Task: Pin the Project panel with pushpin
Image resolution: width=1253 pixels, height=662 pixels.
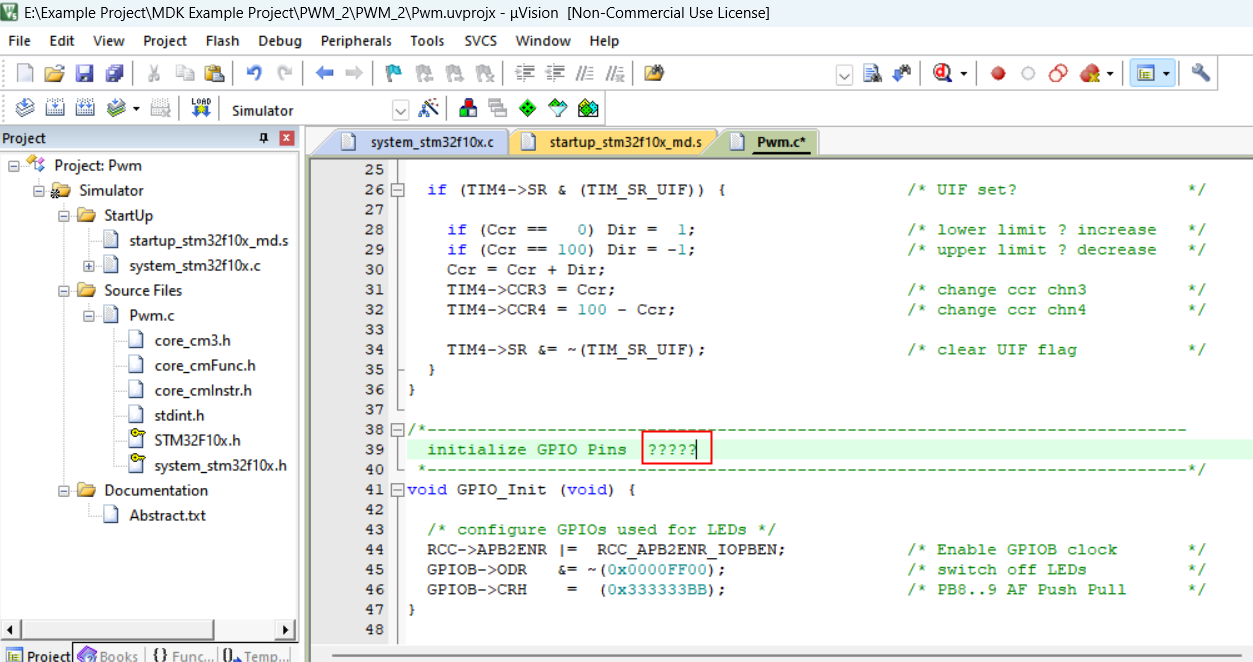Action: (x=264, y=138)
